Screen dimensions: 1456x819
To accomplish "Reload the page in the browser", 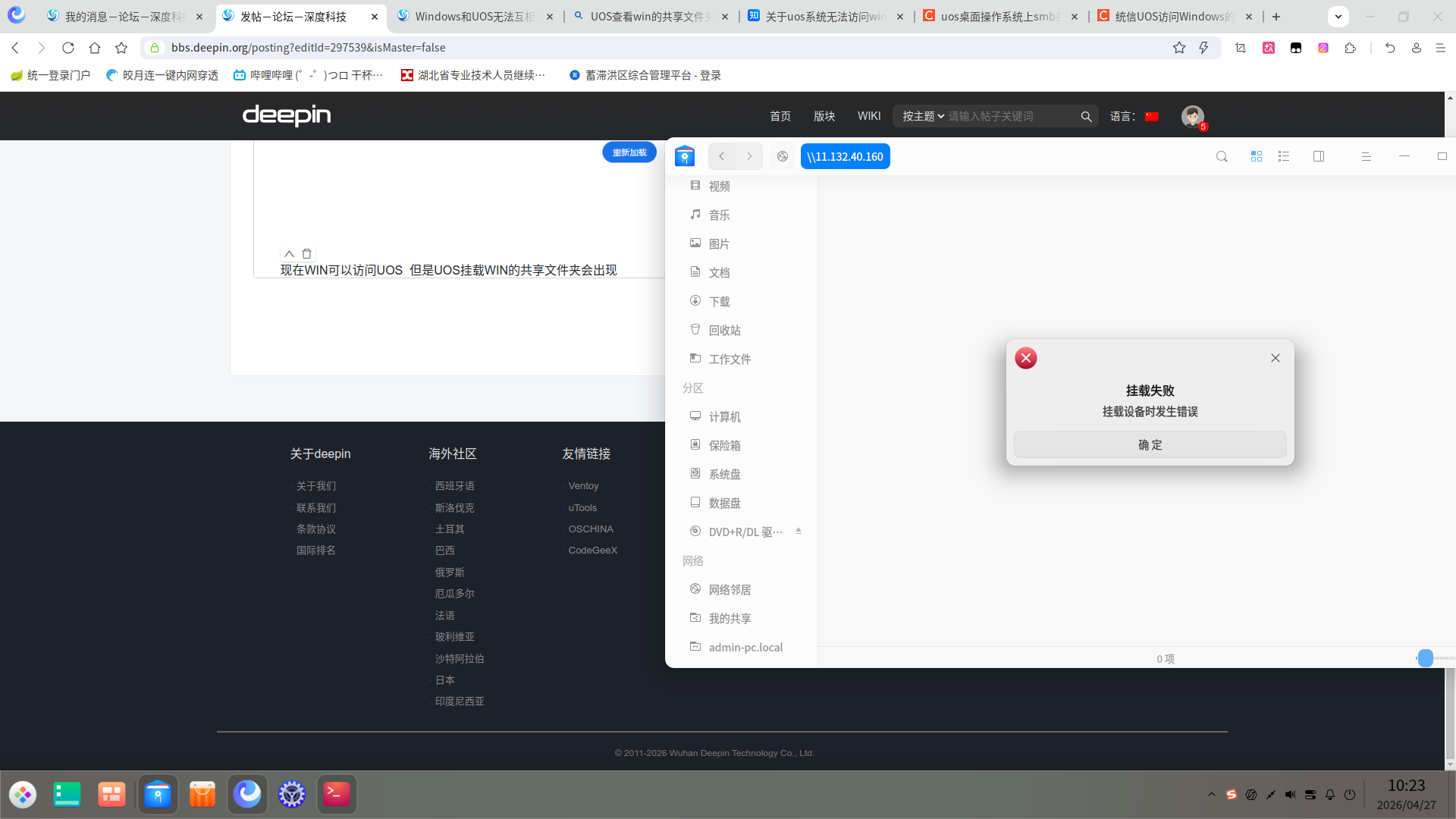I will (68, 48).
